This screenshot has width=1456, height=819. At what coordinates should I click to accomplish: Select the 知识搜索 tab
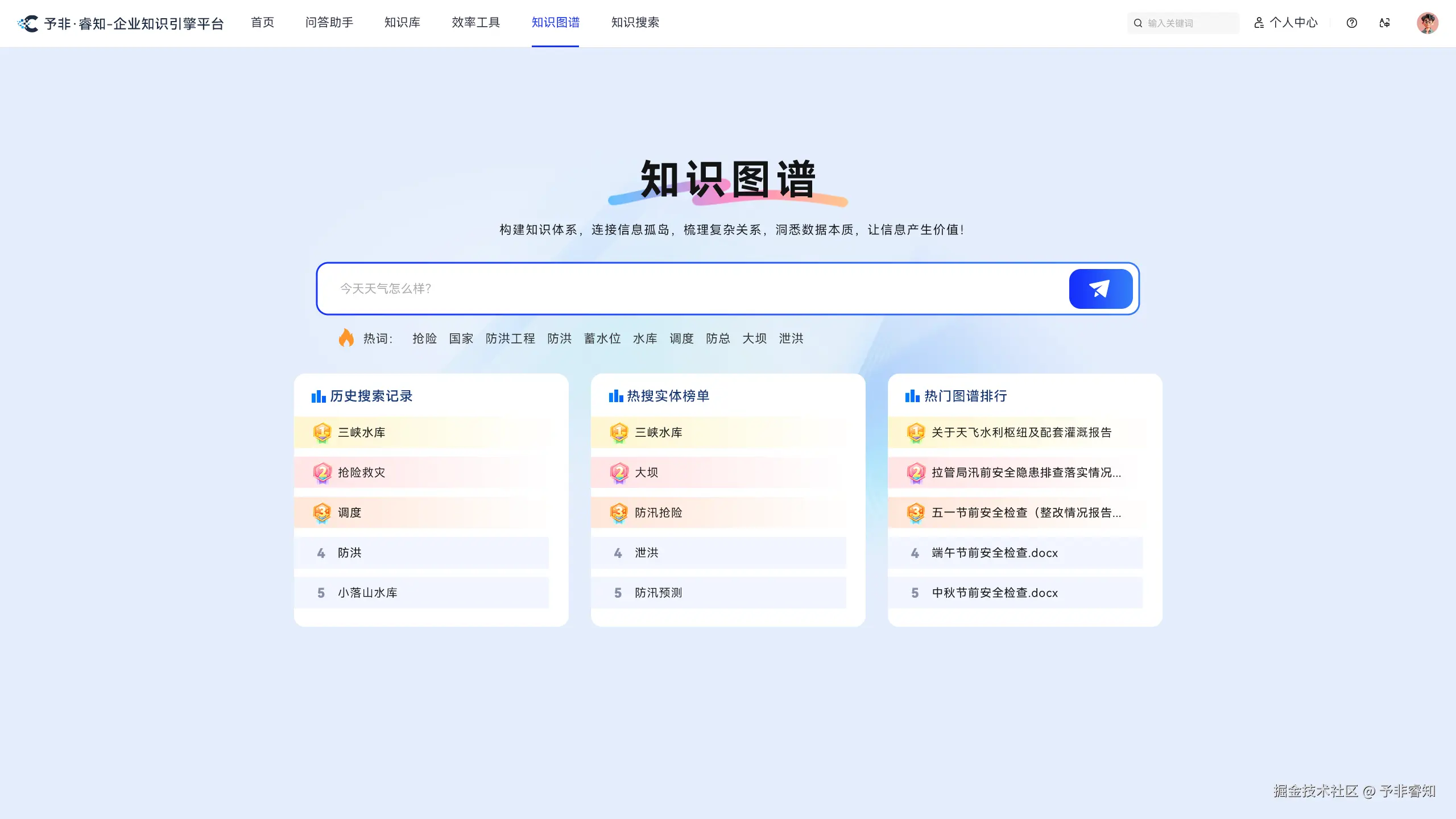pos(635,23)
